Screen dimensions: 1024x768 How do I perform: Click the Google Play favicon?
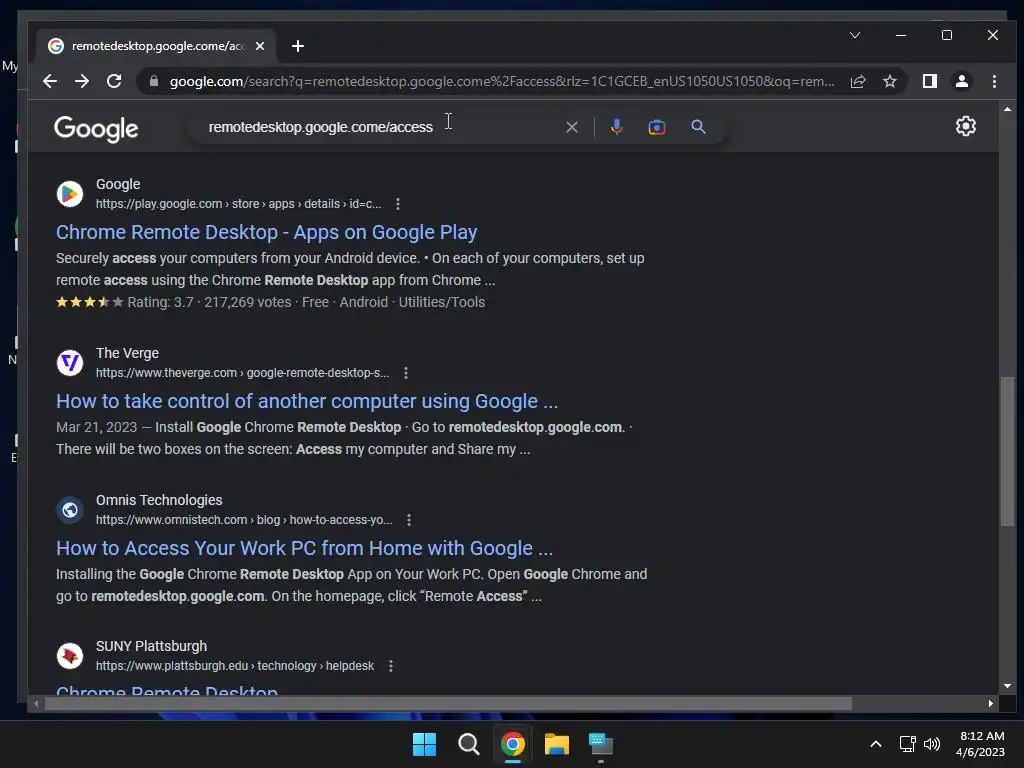tap(70, 194)
